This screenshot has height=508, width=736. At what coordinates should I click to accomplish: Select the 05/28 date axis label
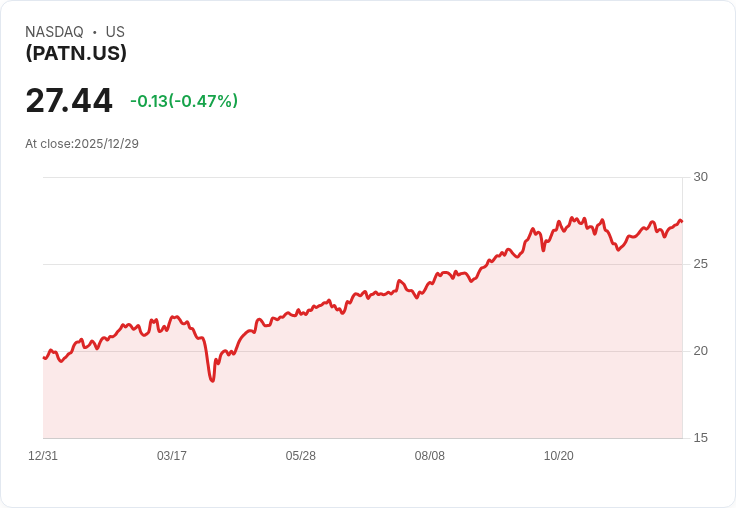(x=301, y=456)
